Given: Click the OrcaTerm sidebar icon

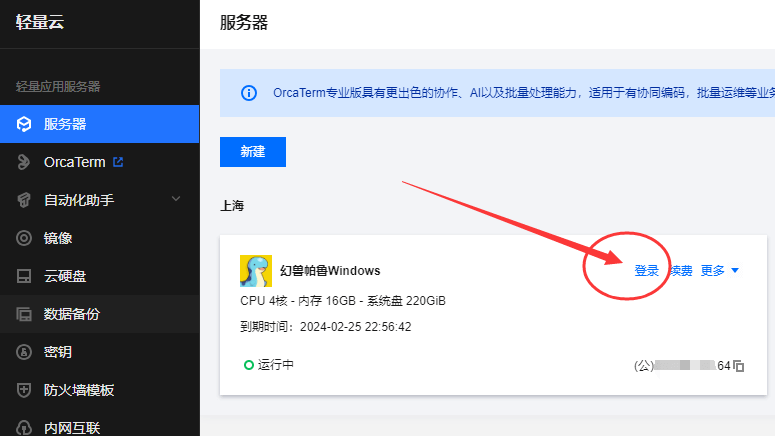Looking at the screenshot, I should coord(23,162).
